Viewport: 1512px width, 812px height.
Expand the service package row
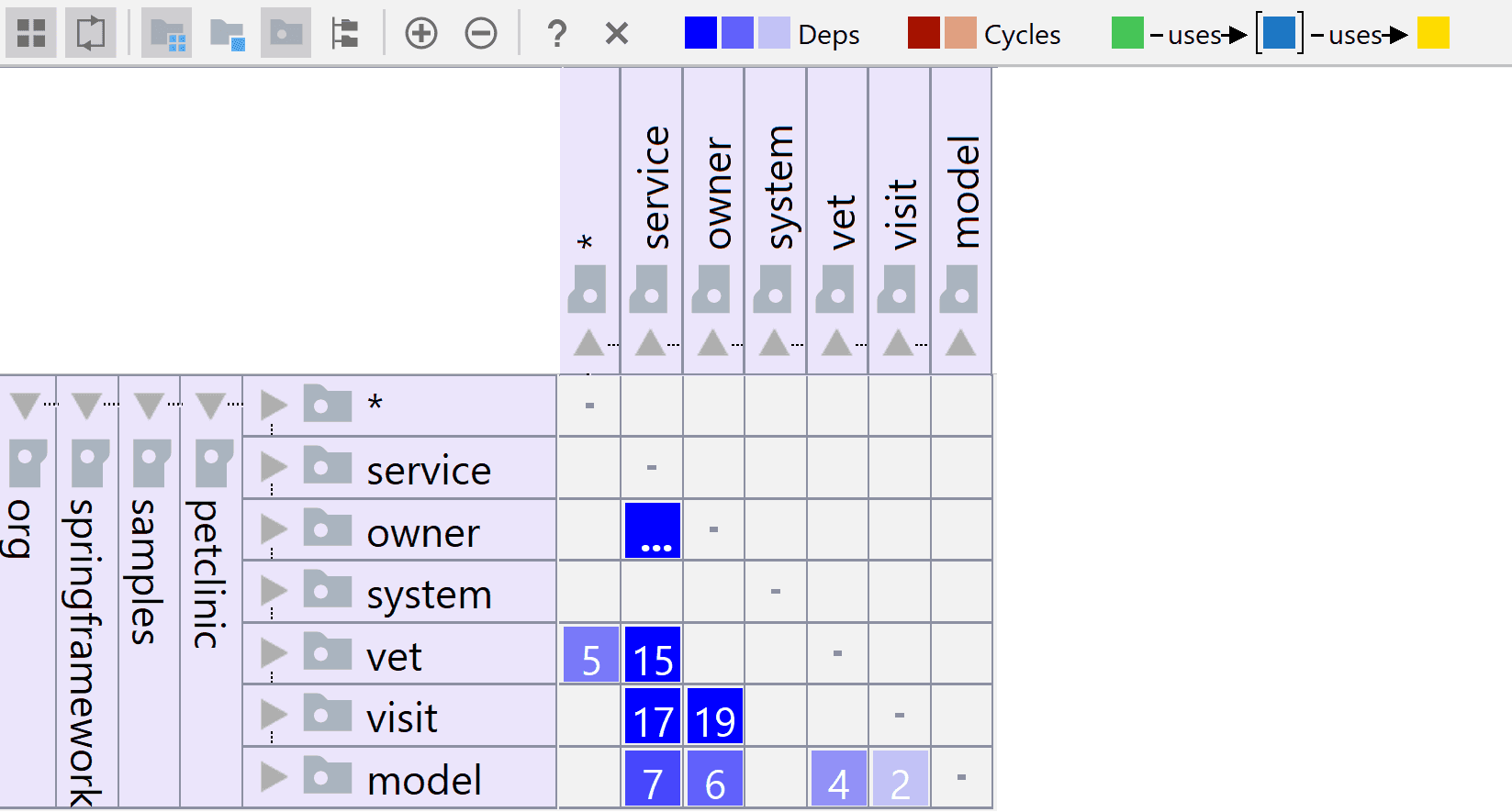pos(273,467)
